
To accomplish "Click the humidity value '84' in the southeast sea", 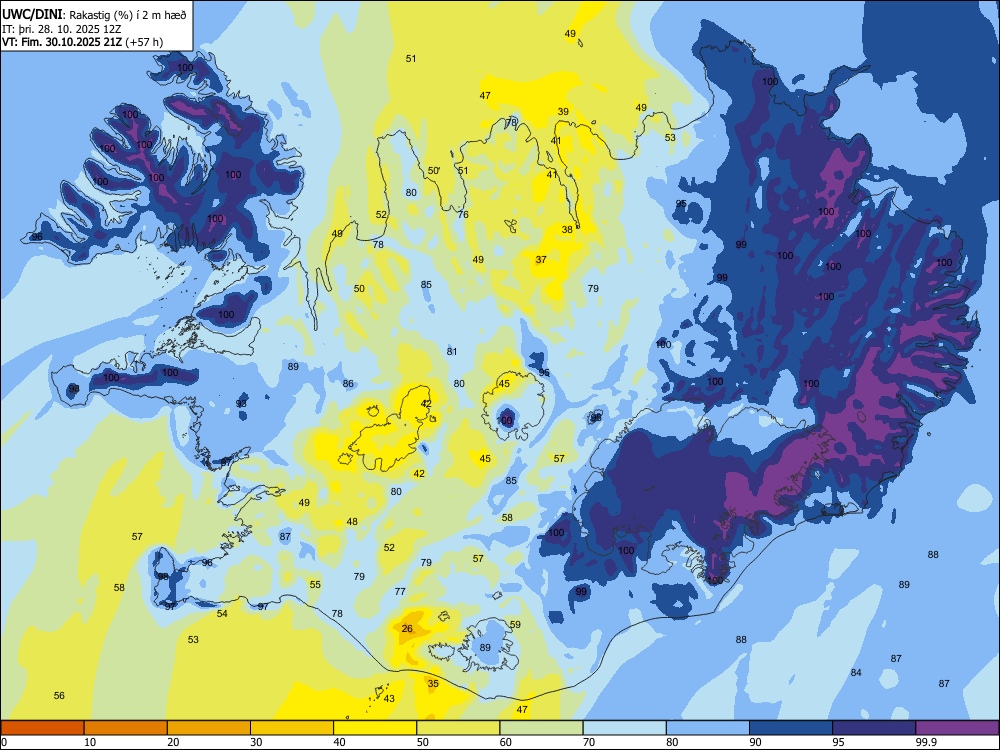I will [x=856, y=672].
